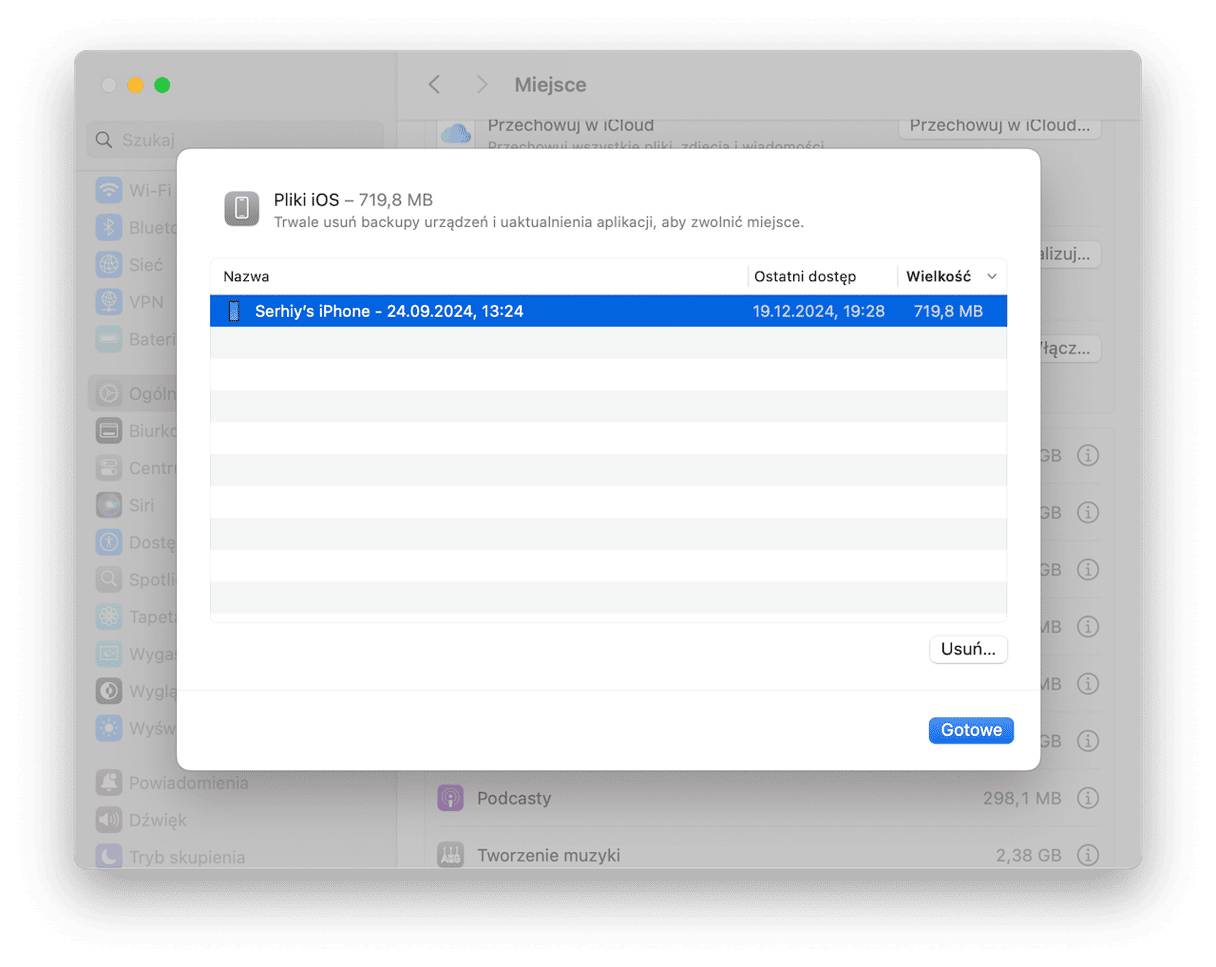Click the Usuń… delete button
Screen dimensions: 1216x967
[x=968, y=649]
